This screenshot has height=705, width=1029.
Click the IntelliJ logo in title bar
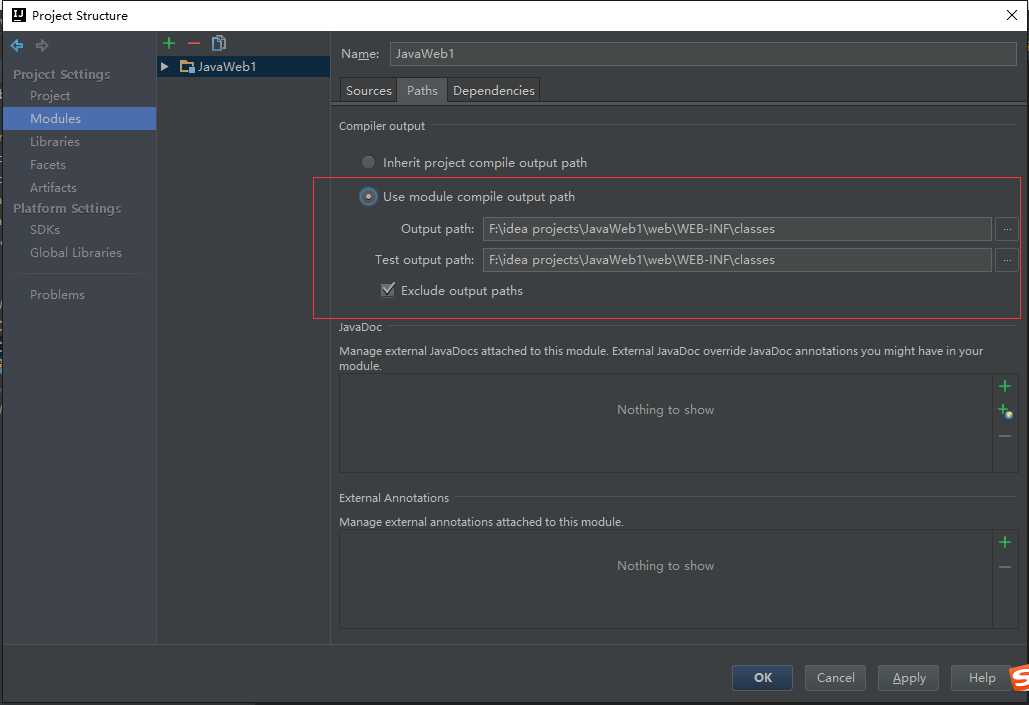coord(19,15)
